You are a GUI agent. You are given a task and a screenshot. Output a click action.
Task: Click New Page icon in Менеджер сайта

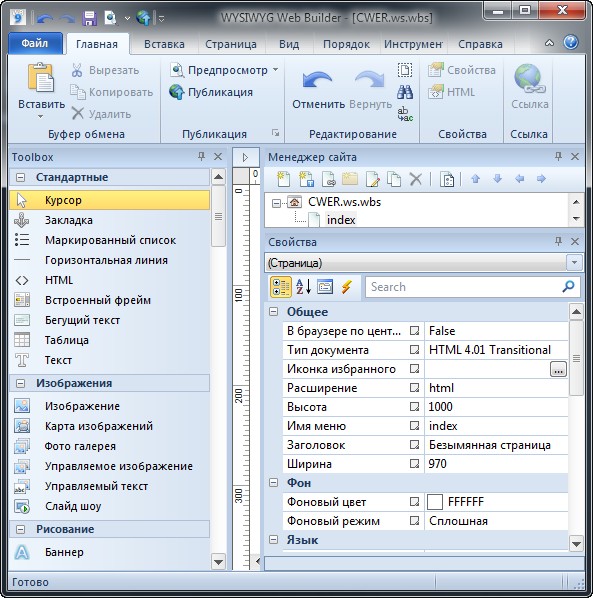pyautogui.click(x=283, y=179)
